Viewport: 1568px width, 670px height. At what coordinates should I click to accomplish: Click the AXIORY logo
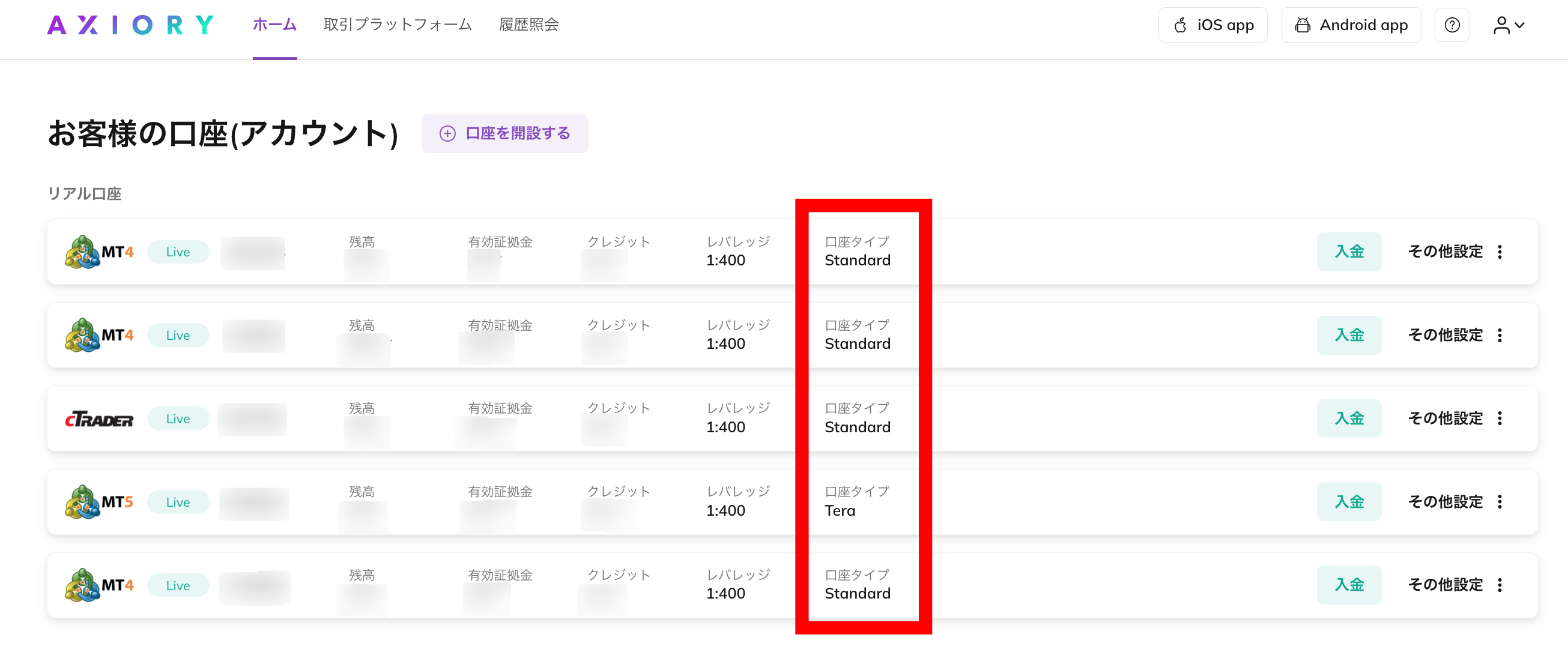point(130,25)
